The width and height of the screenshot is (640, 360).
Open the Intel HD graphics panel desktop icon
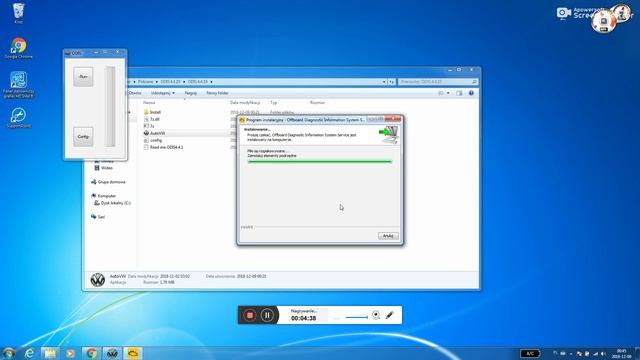pyautogui.click(x=18, y=85)
